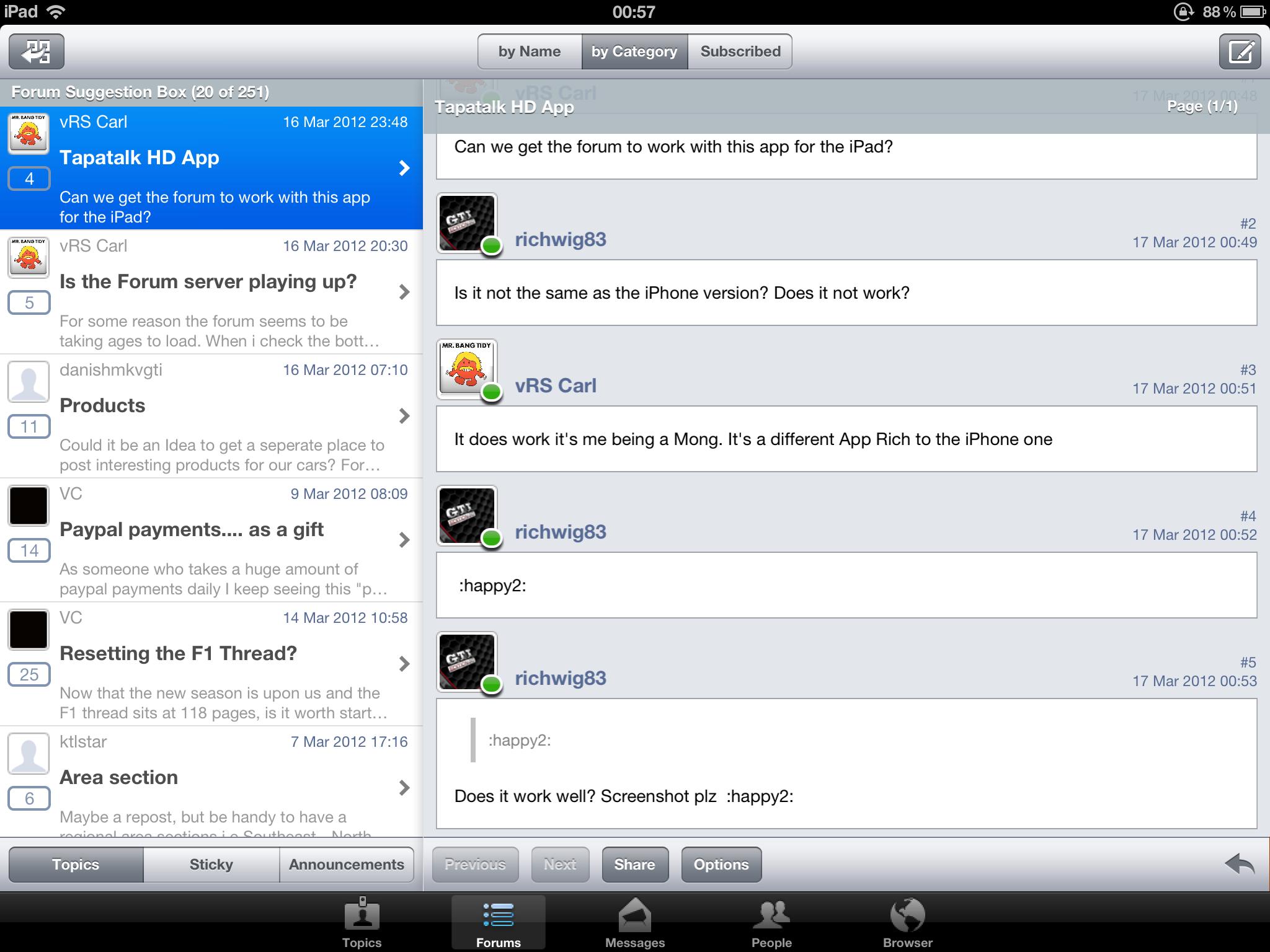Tap richwig83's avatar on post #4
The image size is (1270, 952).
[467, 516]
